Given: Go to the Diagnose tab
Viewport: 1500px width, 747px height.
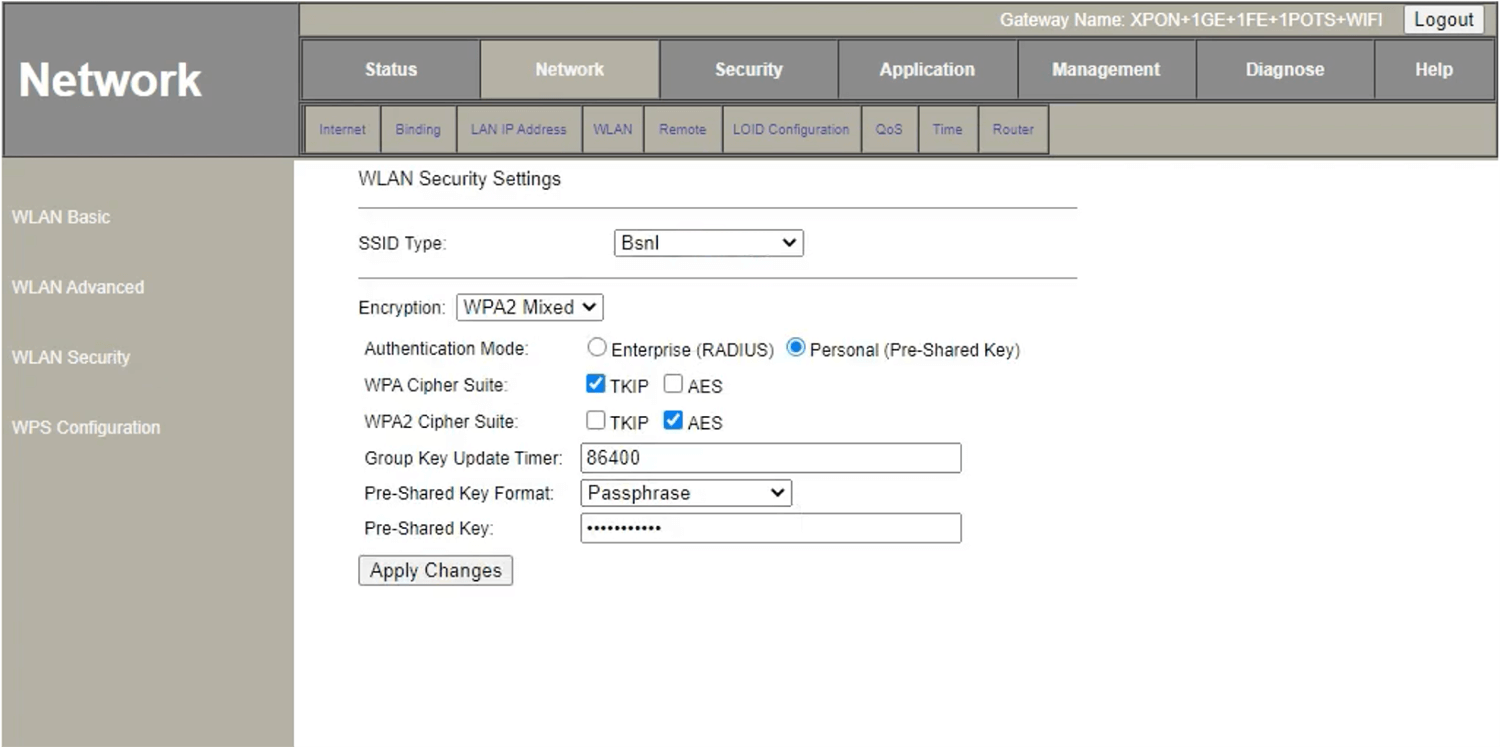Looking at the screenshot, I should 1284,70.
